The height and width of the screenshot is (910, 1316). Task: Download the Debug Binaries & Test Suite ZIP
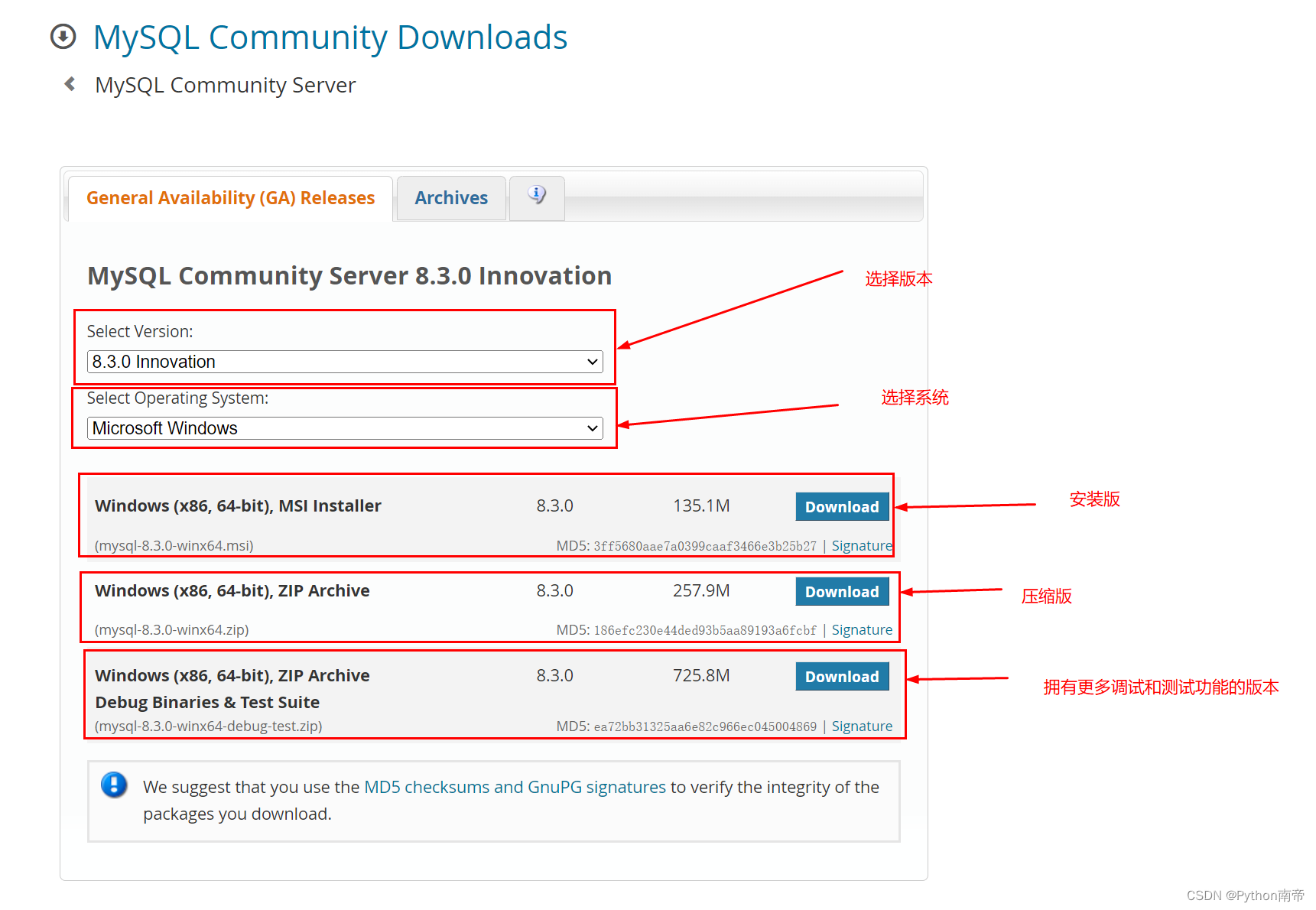pyautogui.click(x=842, y=677)
